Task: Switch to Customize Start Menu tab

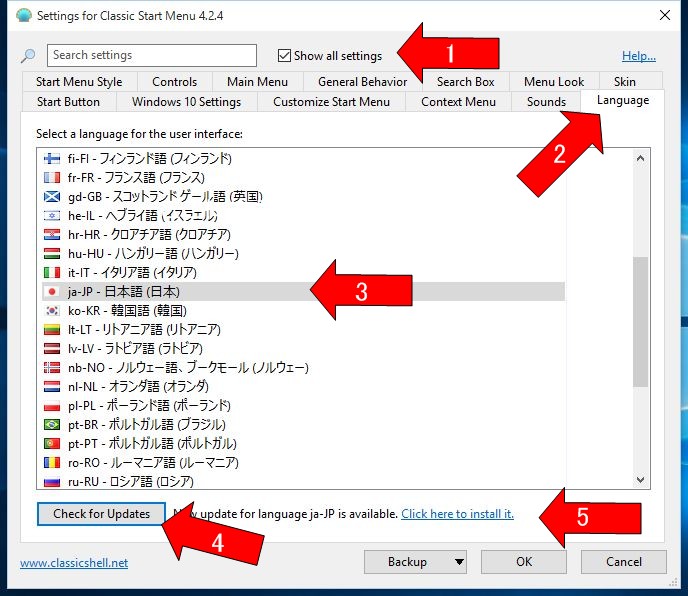Action: click(x=331, y=102)
